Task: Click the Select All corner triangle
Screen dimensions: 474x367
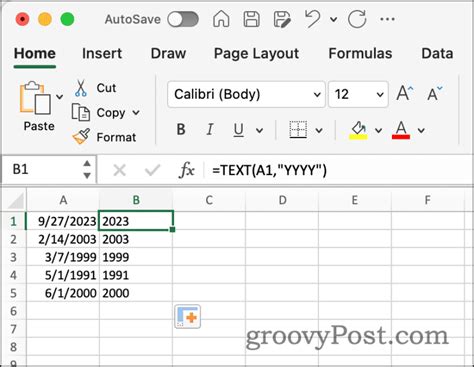Action: (x=15, y=200)
